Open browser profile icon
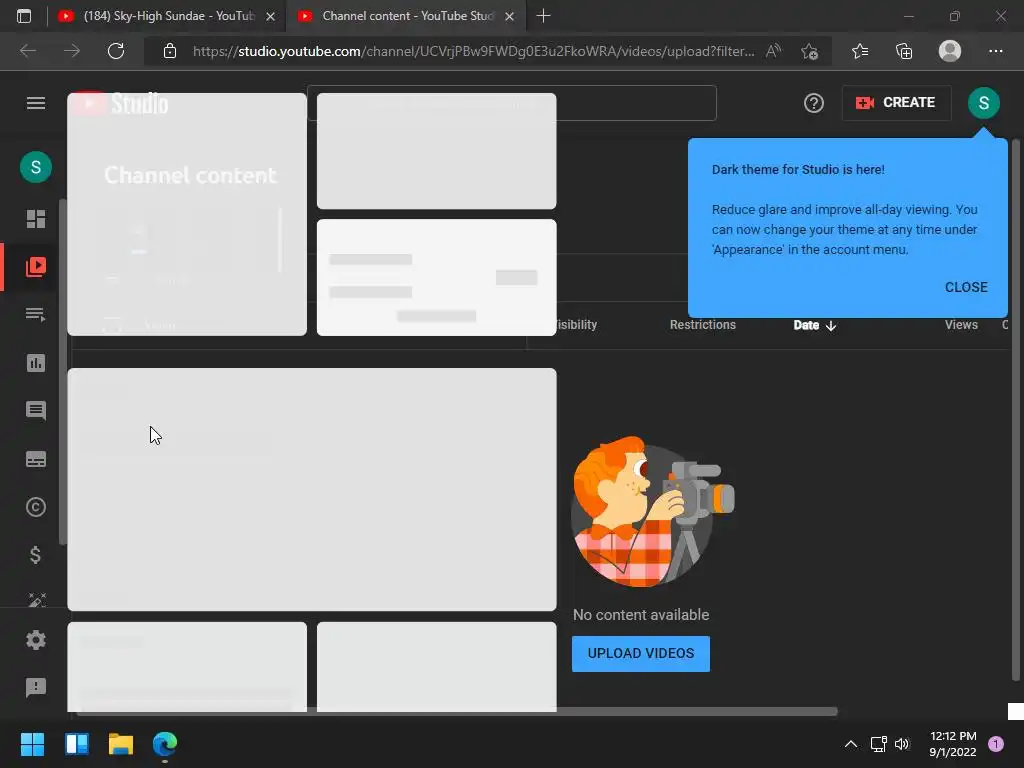Viewport: 1024px width, 768px height. [x=950, y=51]
